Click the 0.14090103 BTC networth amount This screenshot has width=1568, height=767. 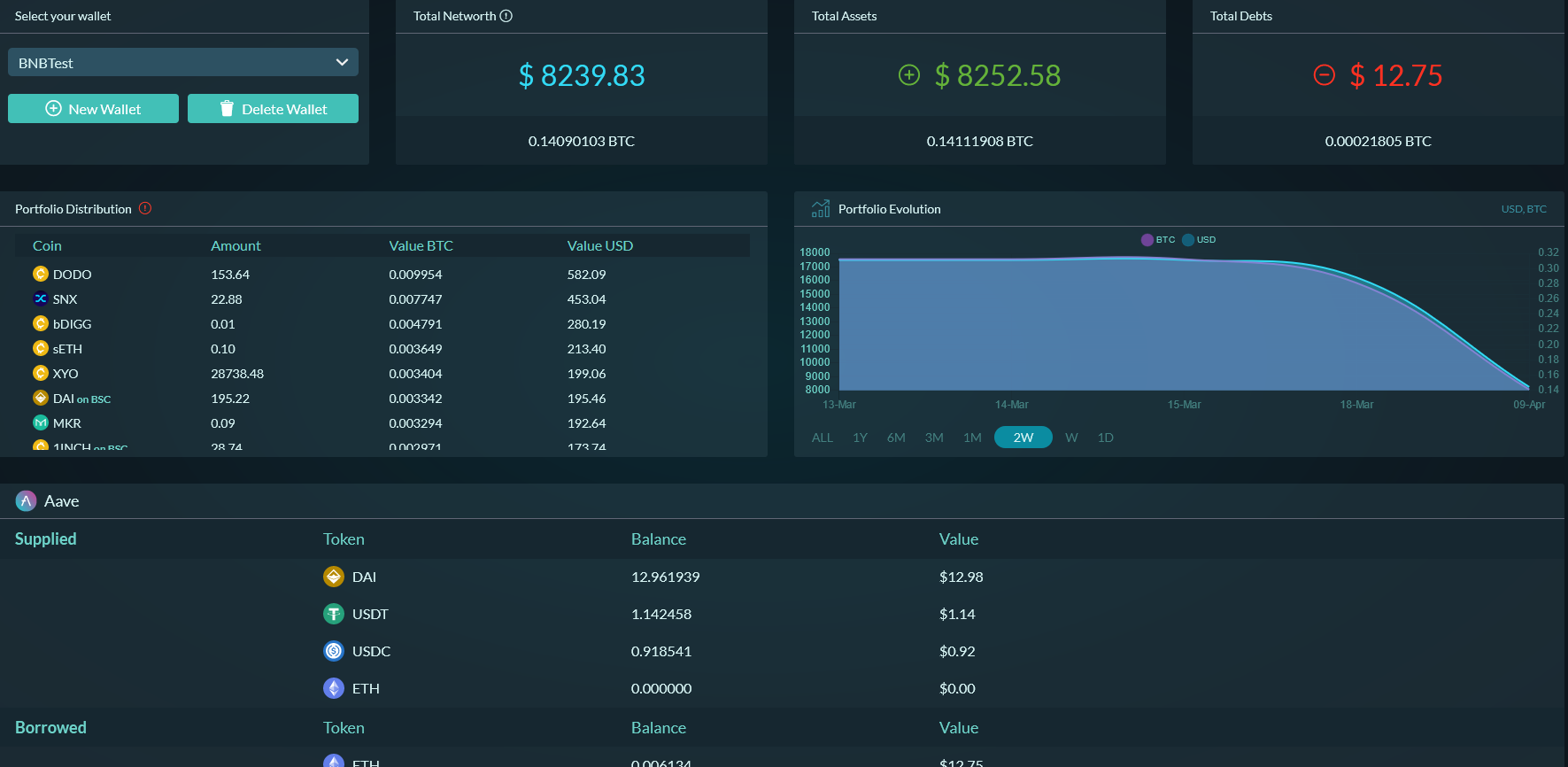pos(582,141)
